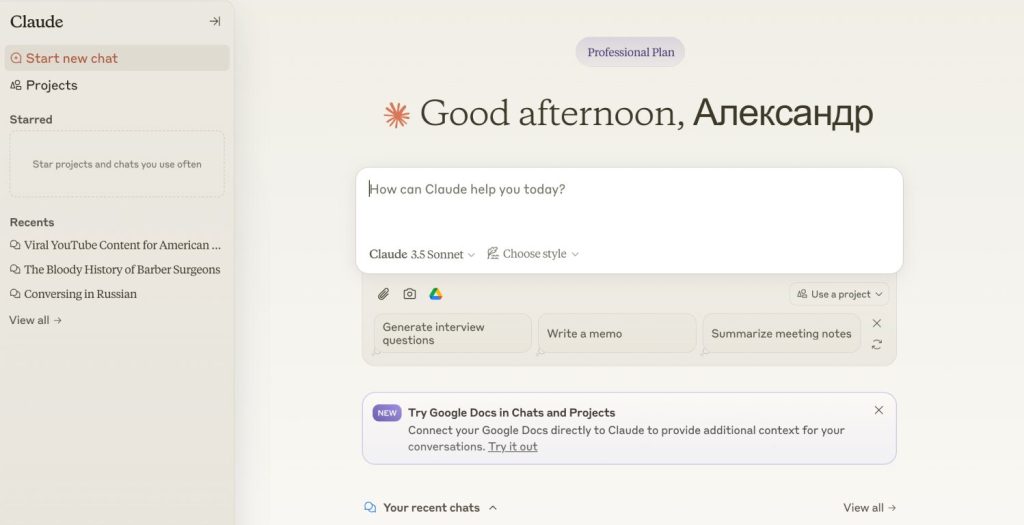The image size is (1024, 525).
Task: Collapse the Your recent chats section
Action: point(493,508)
